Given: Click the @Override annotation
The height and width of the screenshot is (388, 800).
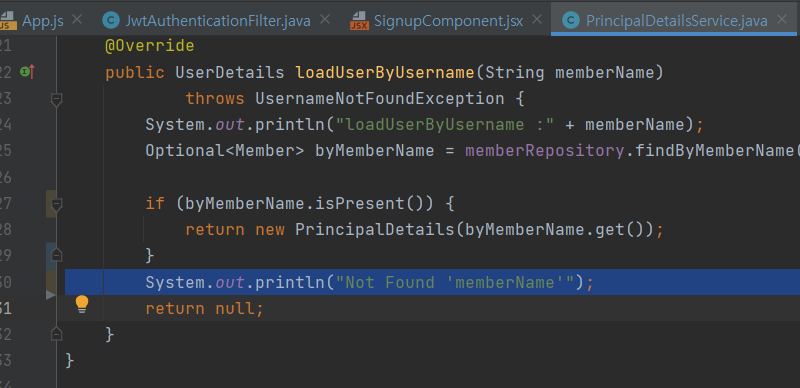Looking at the screenshot, I should (149, 46).
